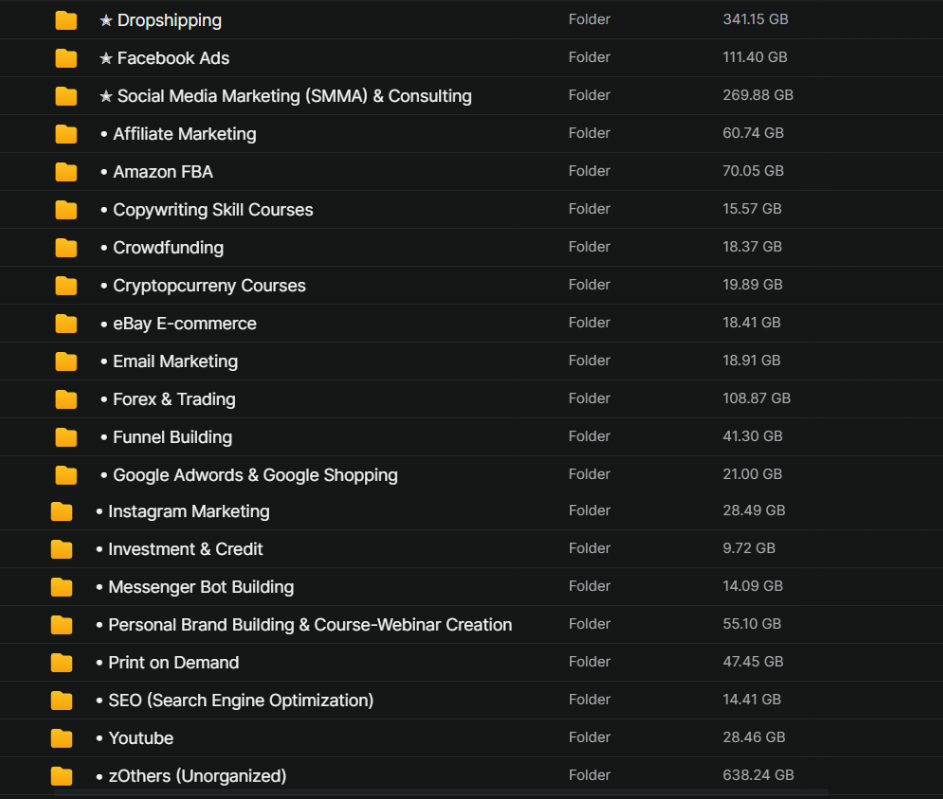
Task: Select Investment & Credit folder row
Action: [185, 549]
